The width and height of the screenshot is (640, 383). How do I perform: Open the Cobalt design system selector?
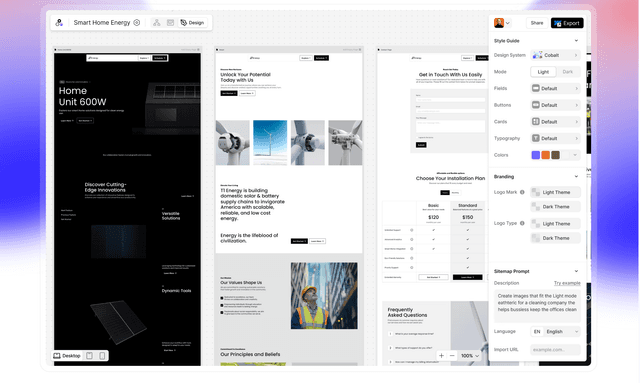click(555, 55)
